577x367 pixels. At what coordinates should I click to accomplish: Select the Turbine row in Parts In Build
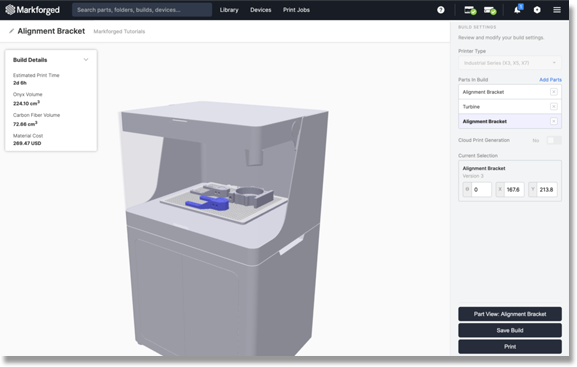(x=510, y=106)
